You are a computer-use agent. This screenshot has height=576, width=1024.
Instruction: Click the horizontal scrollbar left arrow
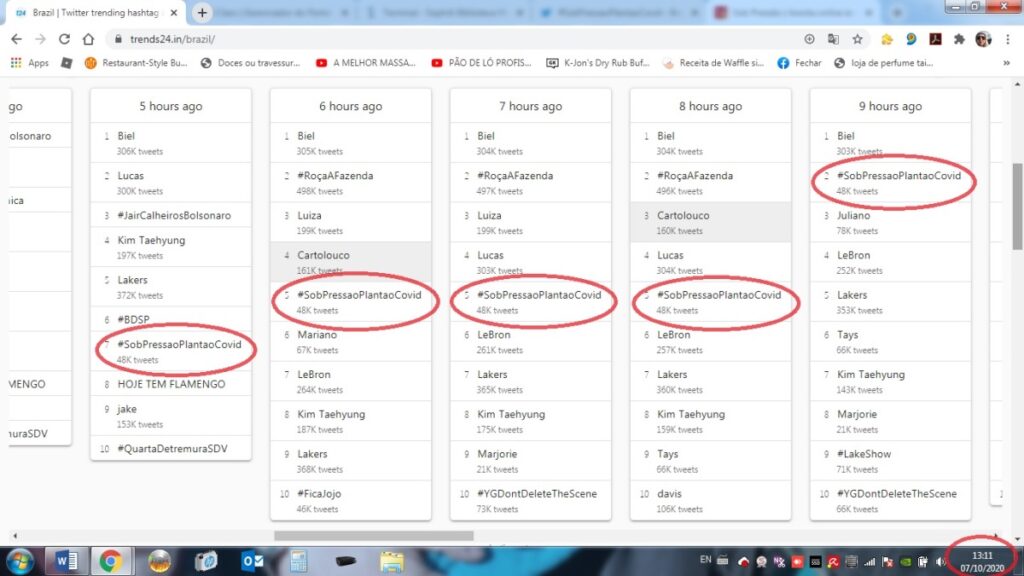[x=15, y=536]
